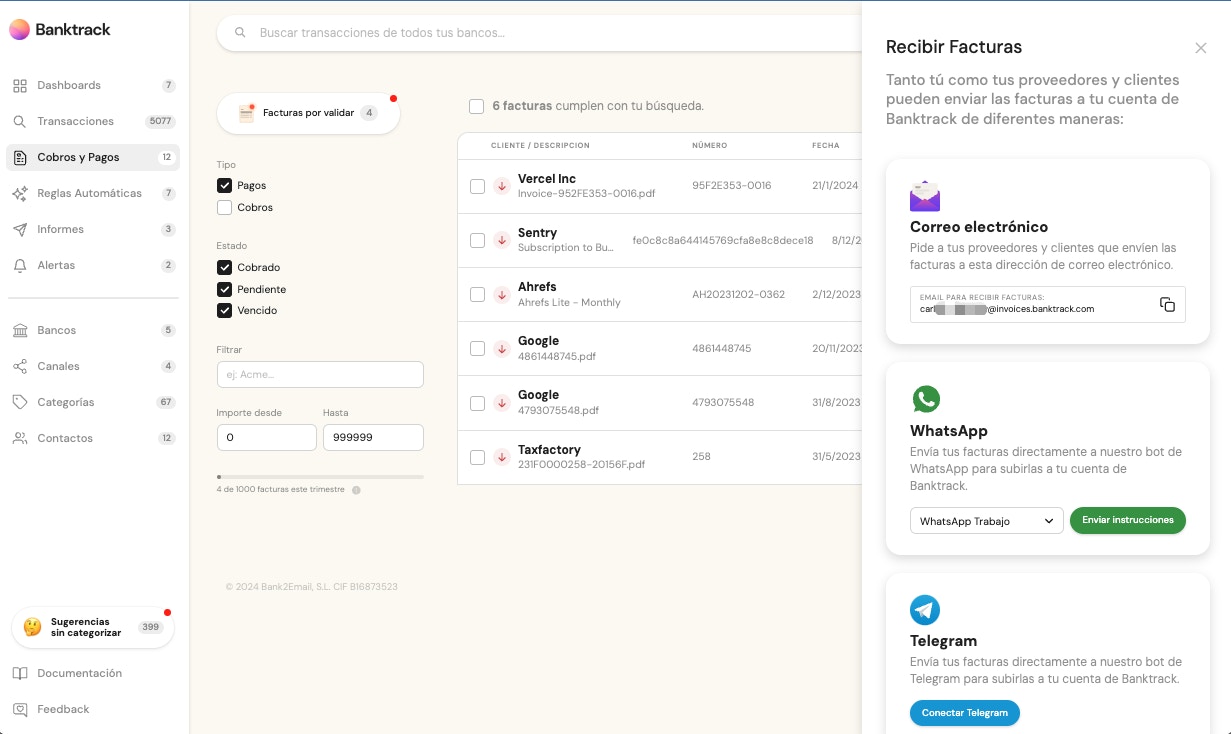The width and height of the screenshot is (1231, 734).
Task: Go to Reglas Automáticas section
Action: point(89,193)
